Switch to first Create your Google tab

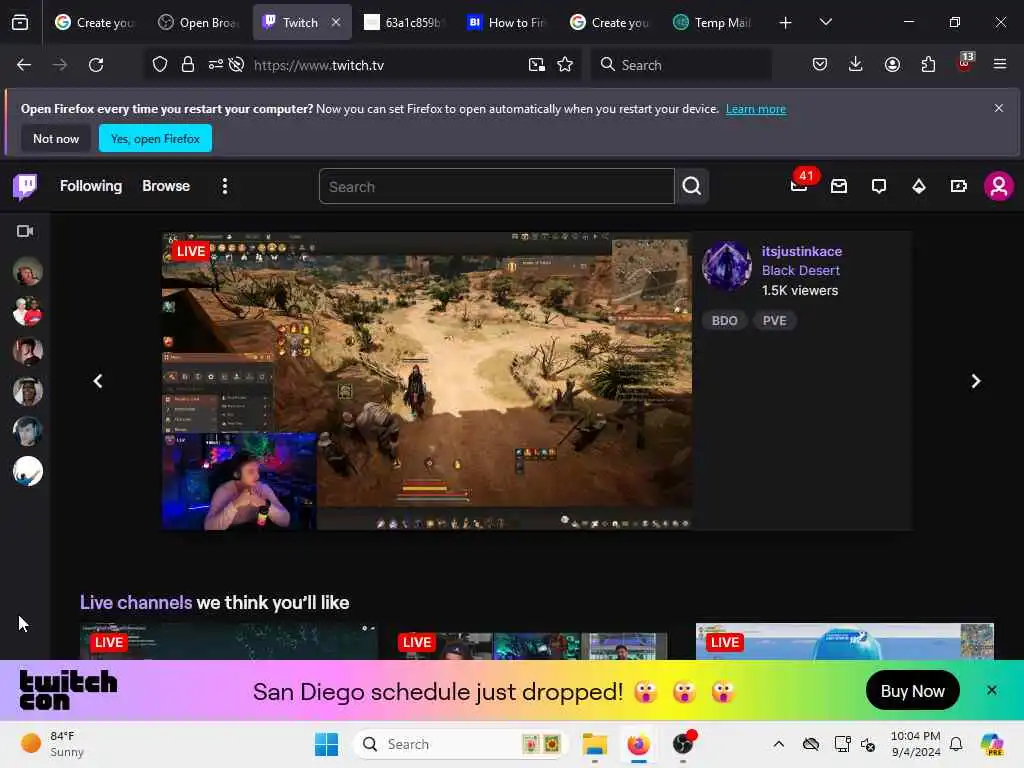[95, 22]
